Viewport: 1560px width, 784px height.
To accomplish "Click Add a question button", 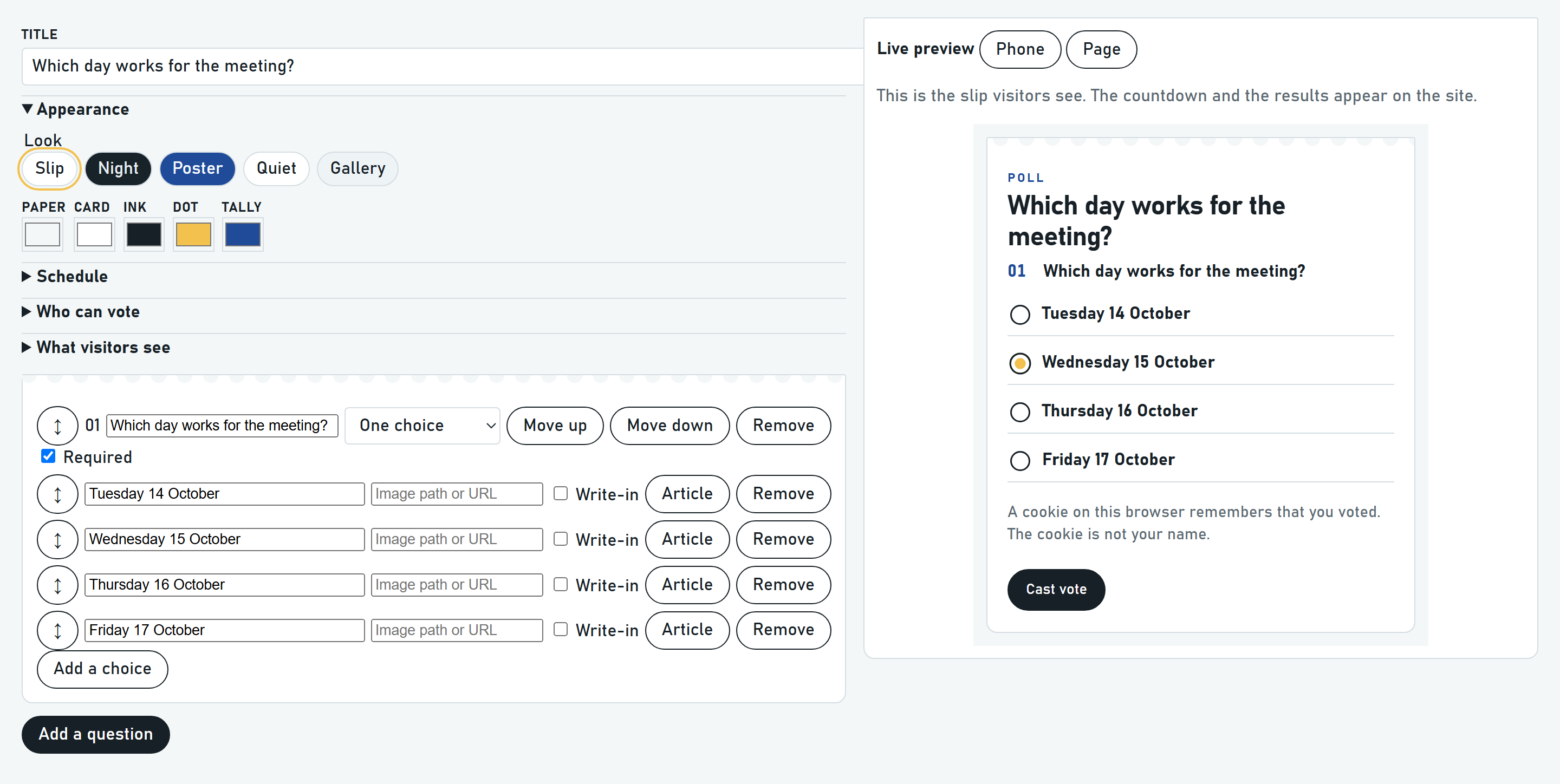I will pos(96,734).
